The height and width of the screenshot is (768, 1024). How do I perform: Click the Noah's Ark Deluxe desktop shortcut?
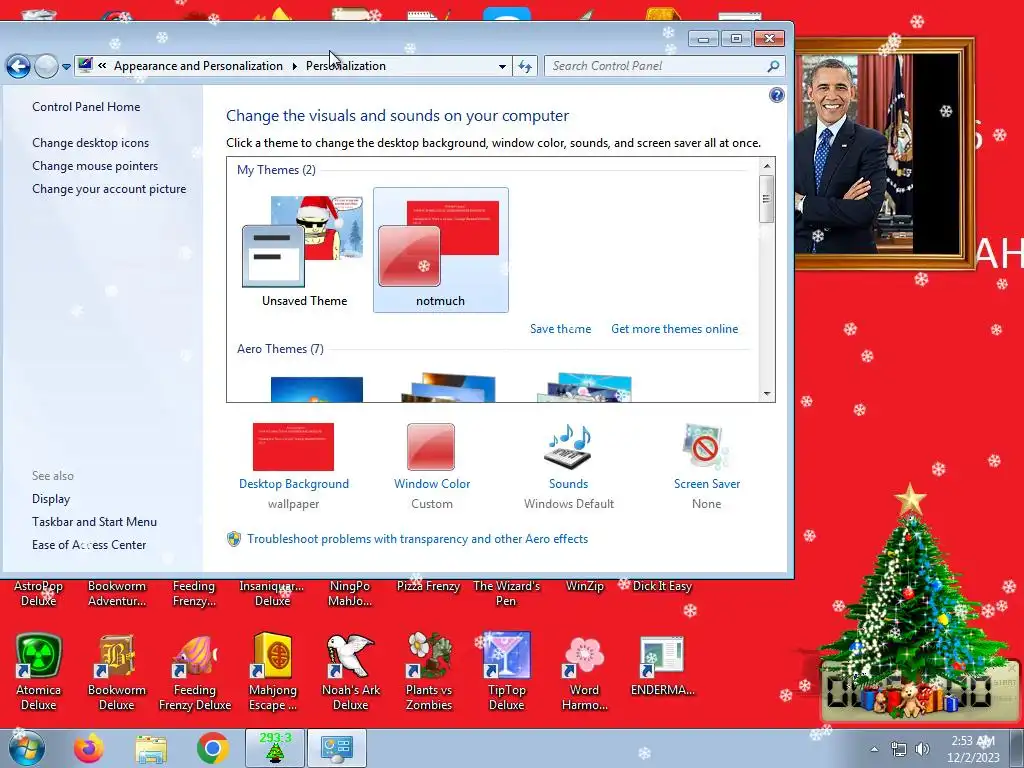pyautogui.click(x=351, y=672)
